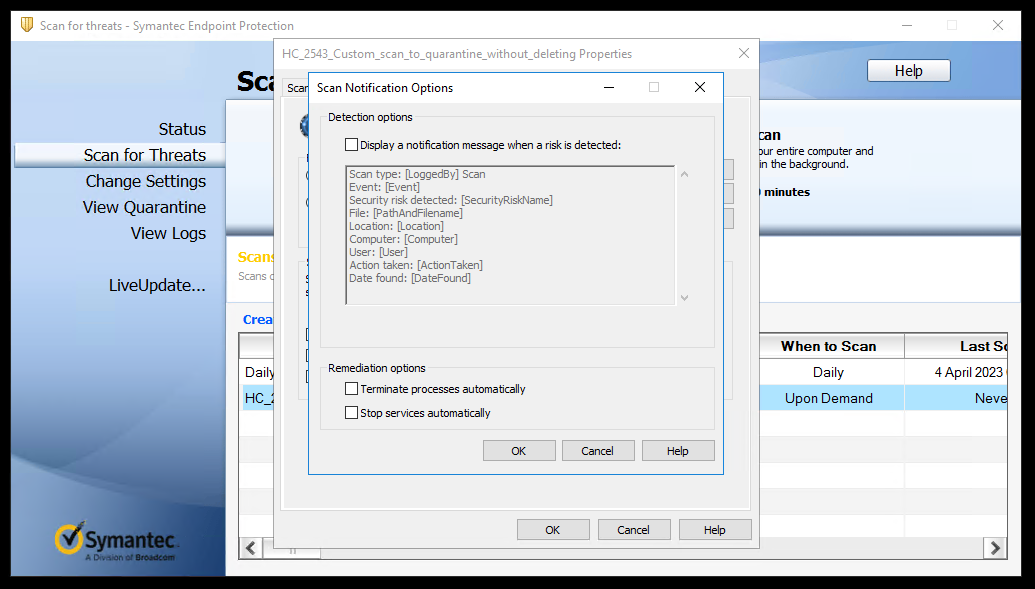Click the up arrow of the notification message scrollbar
Viewport: 1035px width, 589px height.
pos(683,172)
